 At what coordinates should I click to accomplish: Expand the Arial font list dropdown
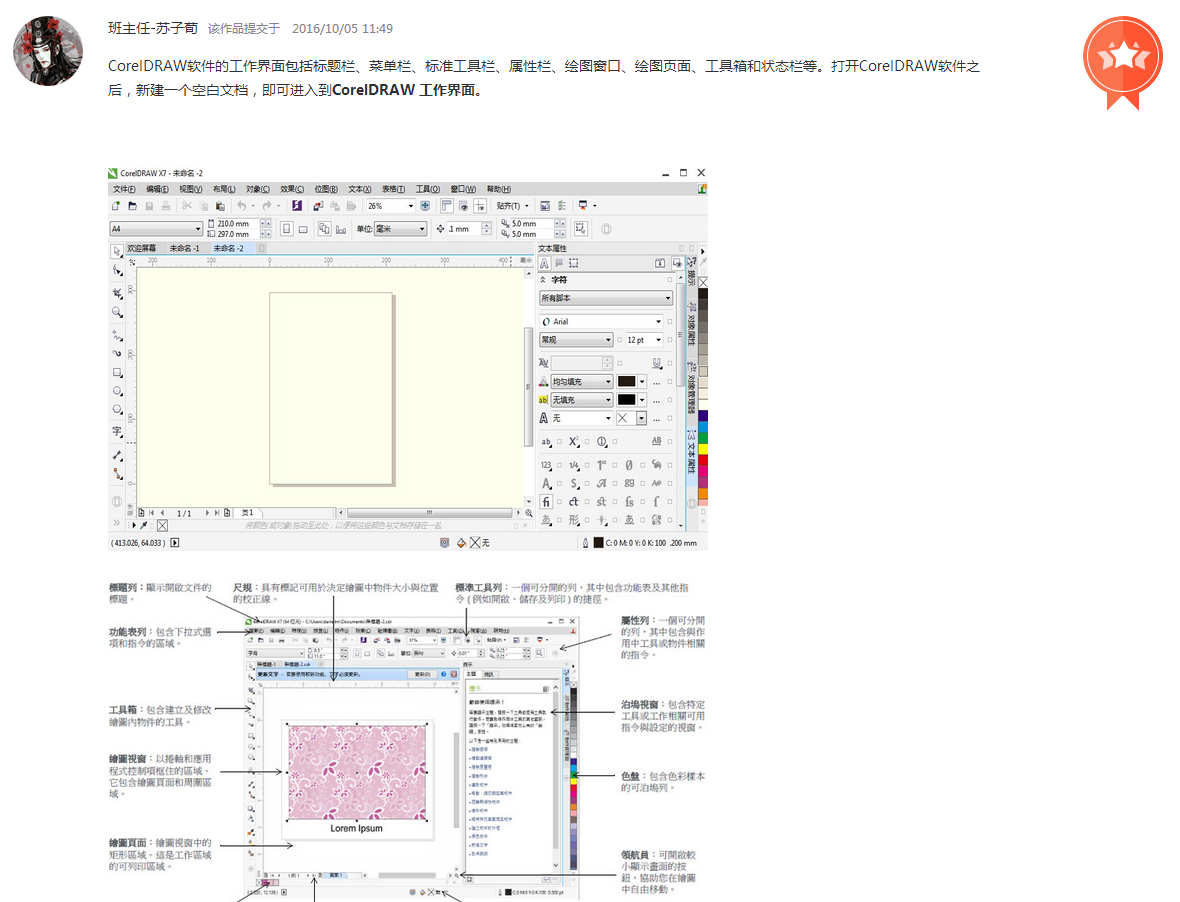[658, 322]
